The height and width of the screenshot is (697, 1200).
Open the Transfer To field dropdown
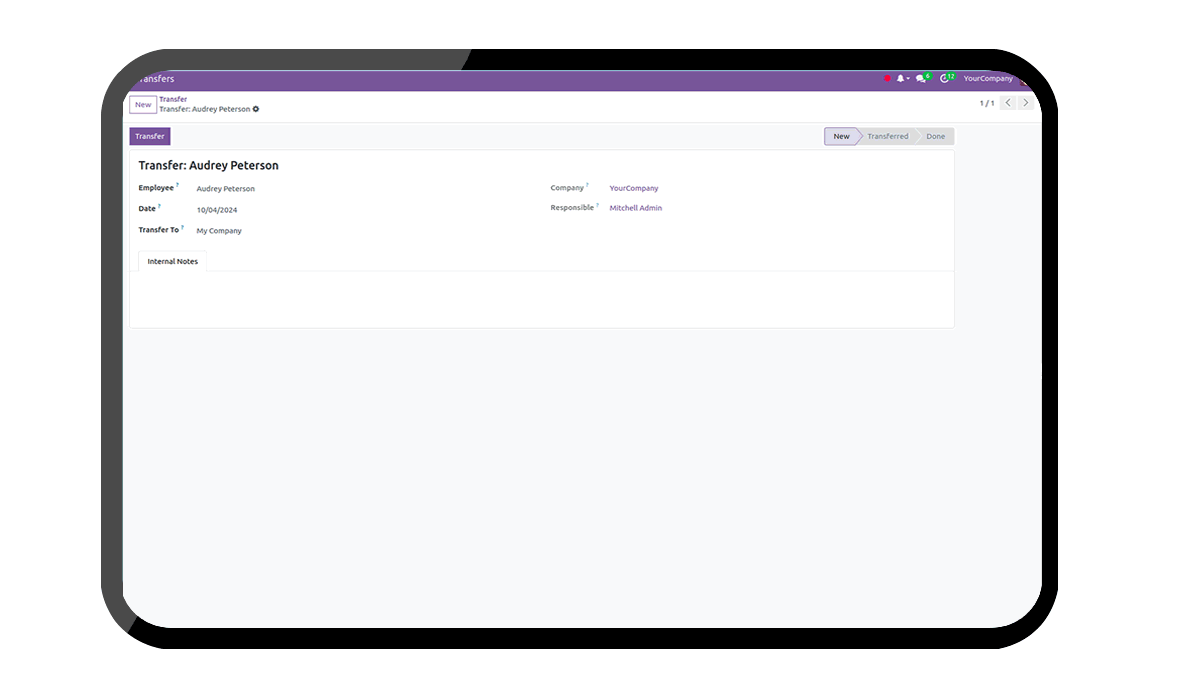pos(219,231)
